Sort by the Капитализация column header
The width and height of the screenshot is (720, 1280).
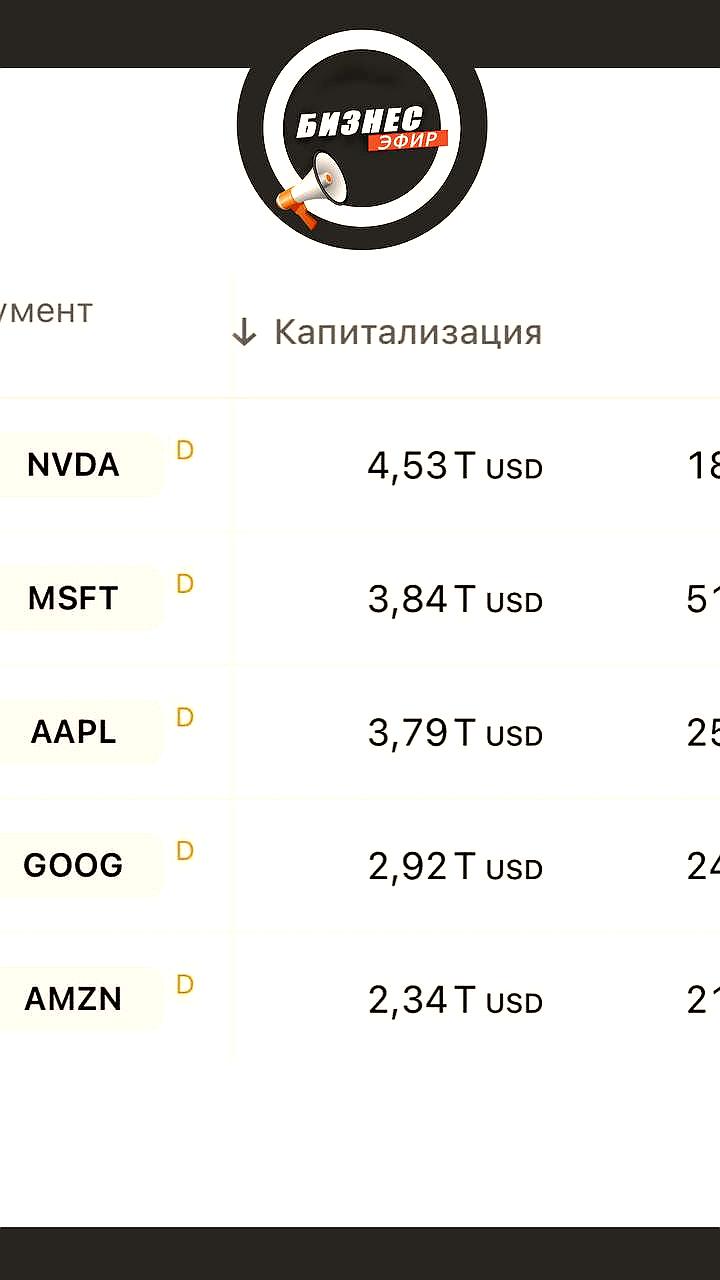[407, 332]
